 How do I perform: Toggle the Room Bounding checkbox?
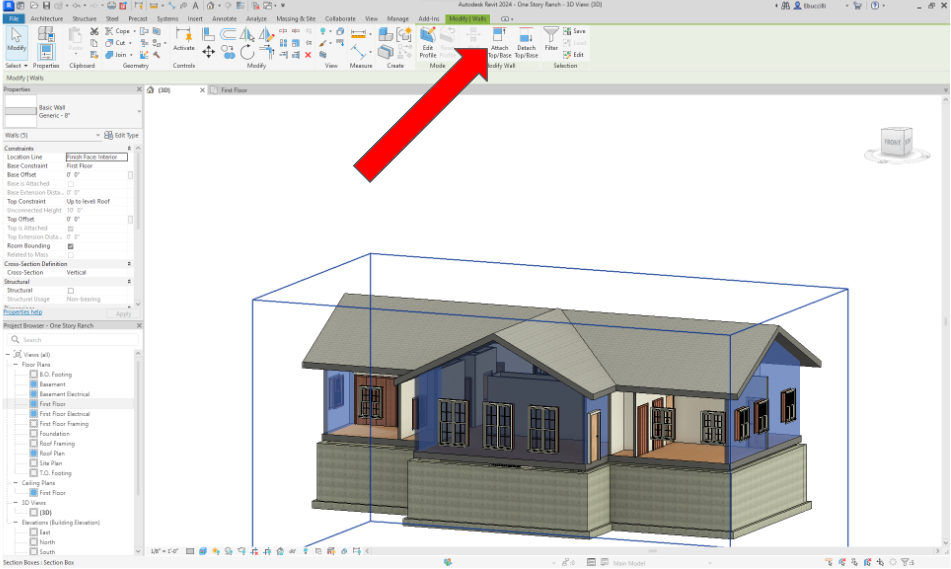70,246
